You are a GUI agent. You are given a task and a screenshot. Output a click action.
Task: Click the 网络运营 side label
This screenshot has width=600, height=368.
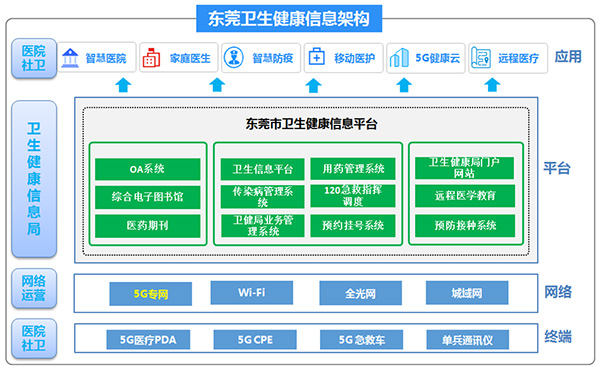click(x=34, y=288)
